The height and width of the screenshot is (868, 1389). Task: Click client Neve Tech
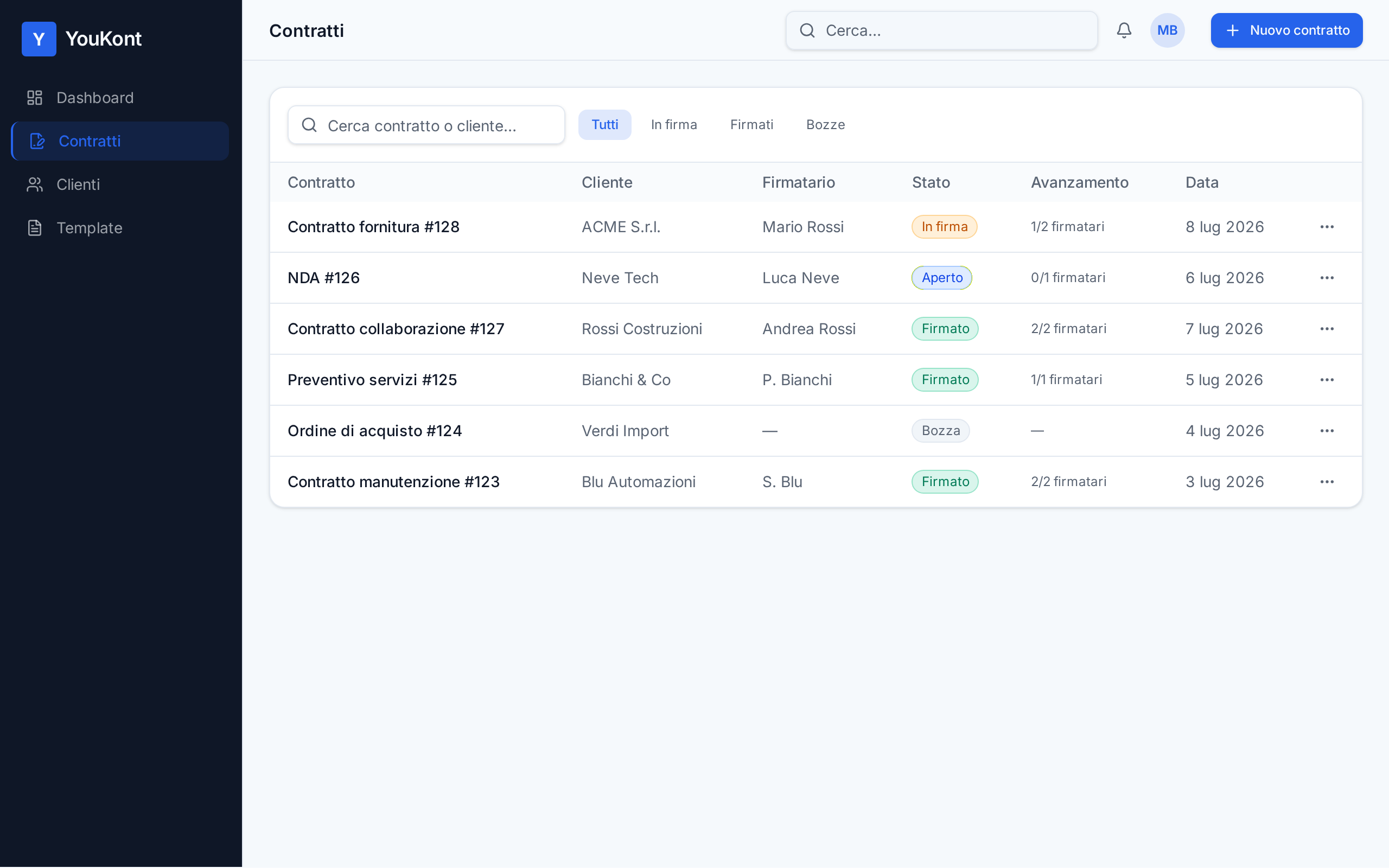coord(620,278)
